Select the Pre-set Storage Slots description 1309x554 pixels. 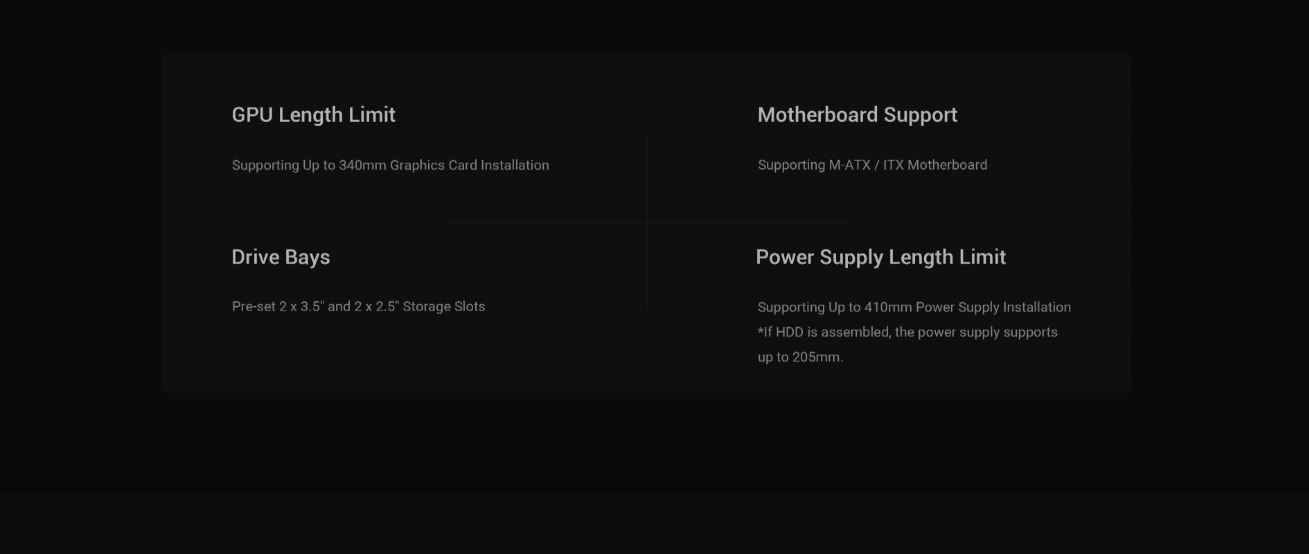point(358,306)
